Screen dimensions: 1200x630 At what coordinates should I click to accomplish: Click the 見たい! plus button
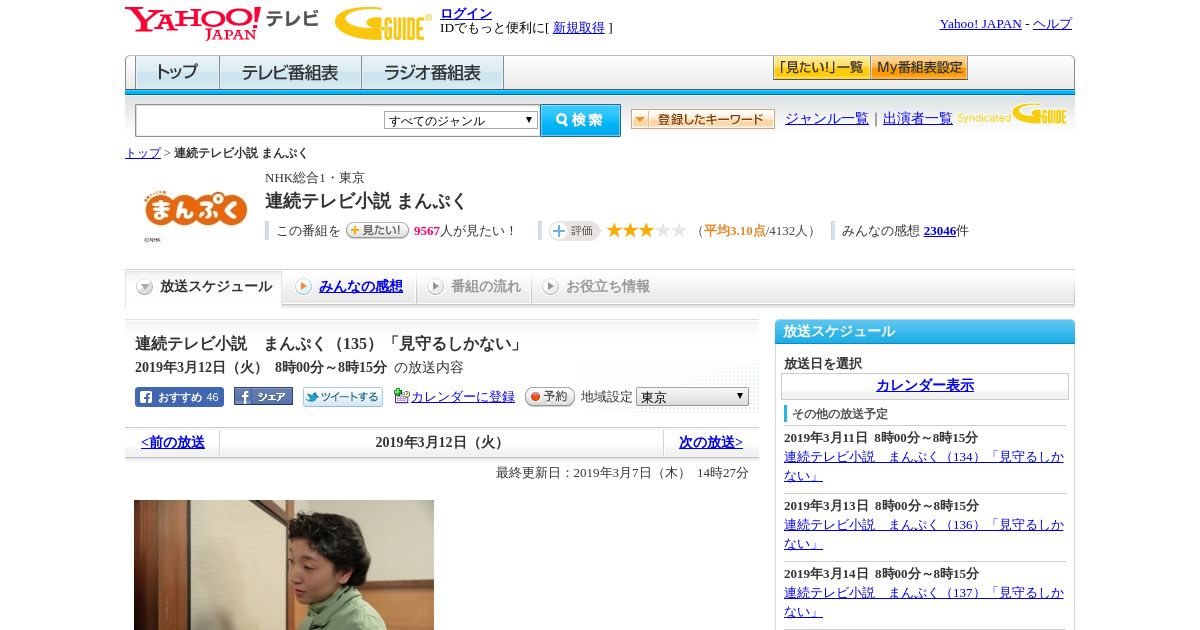point(377,230)
